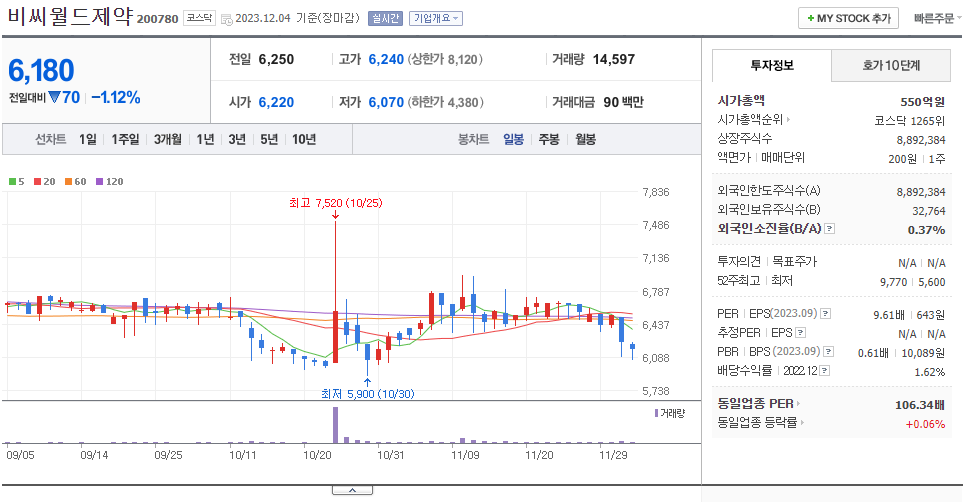Click the orange 60-day moving average swatch
This screenshot has height=502, width=965.
pyautogui.click(x=68, y=181)
